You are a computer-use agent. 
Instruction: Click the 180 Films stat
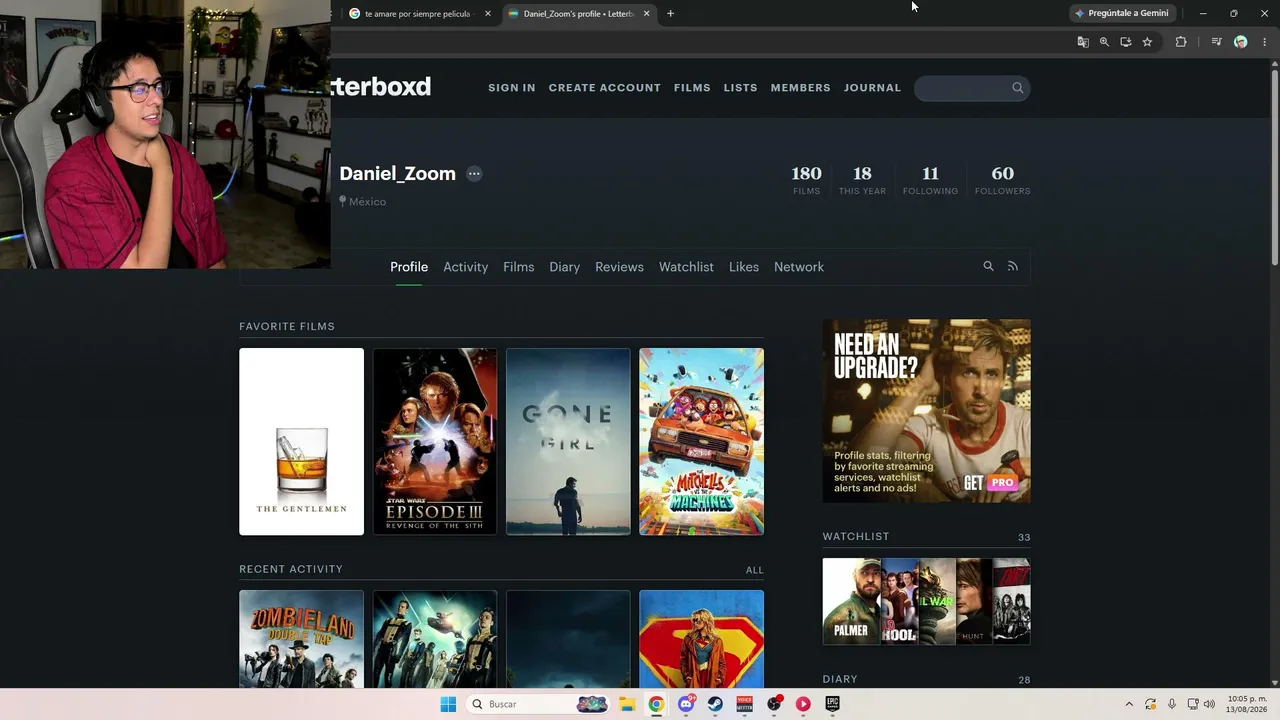coord(807,180)
